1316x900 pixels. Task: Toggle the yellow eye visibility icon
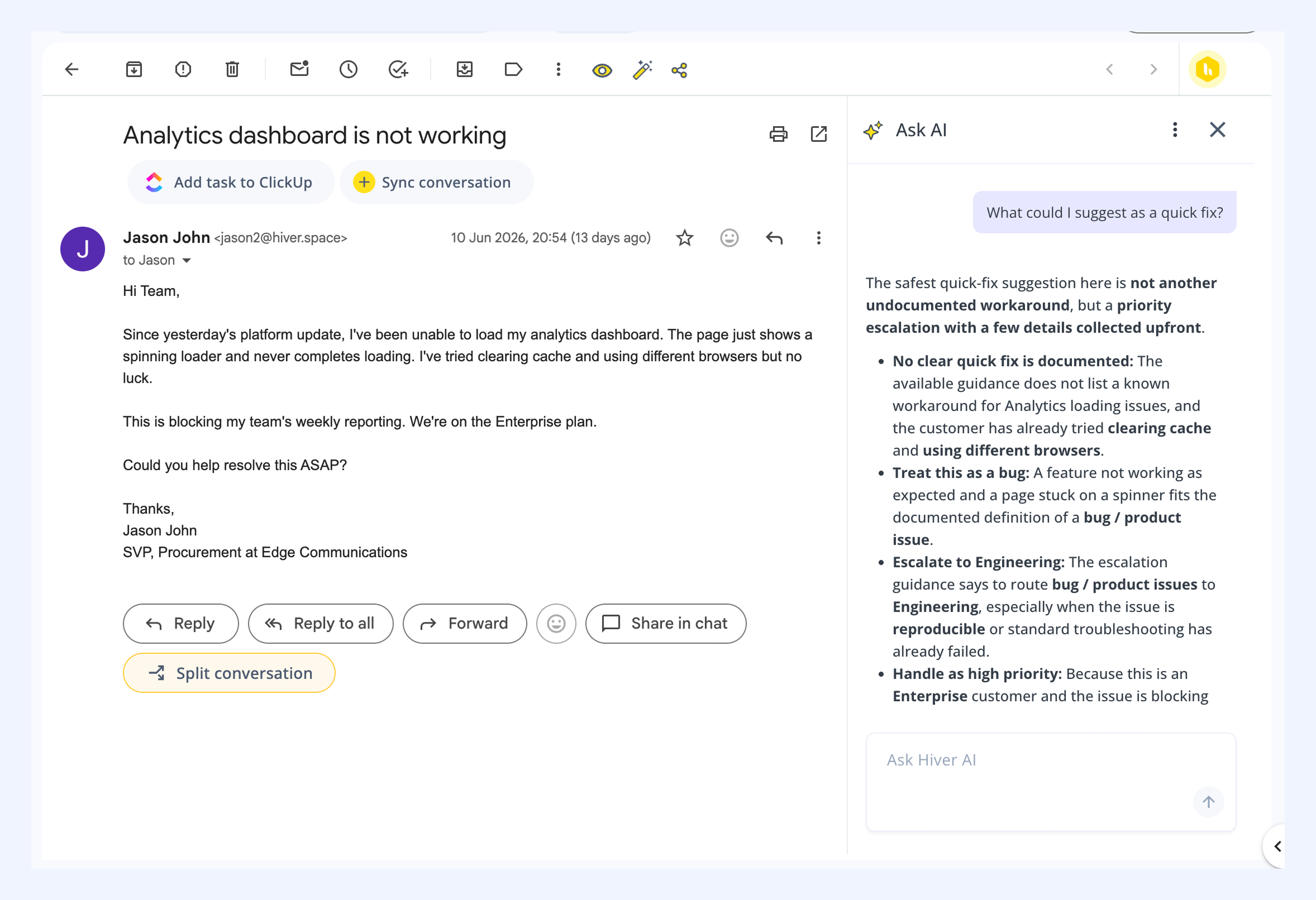click(602, 70)
